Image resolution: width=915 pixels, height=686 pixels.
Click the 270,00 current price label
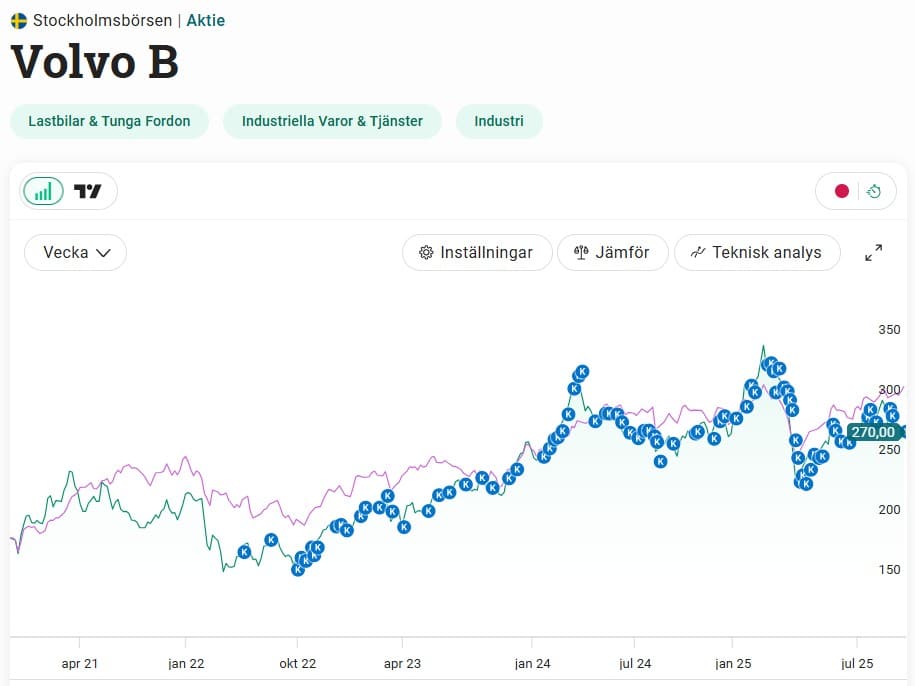click(x=873, y=432)
